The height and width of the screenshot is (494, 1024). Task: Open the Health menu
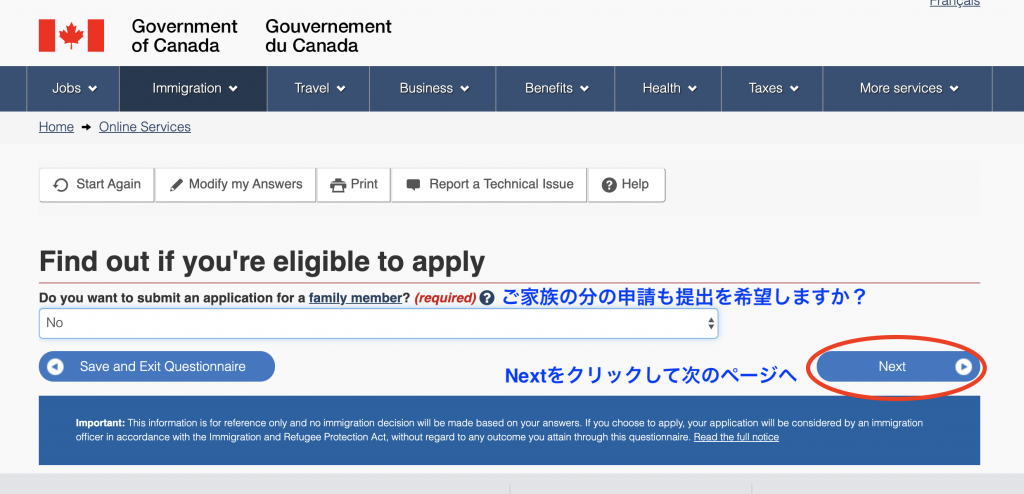click(x=668, y=88)
